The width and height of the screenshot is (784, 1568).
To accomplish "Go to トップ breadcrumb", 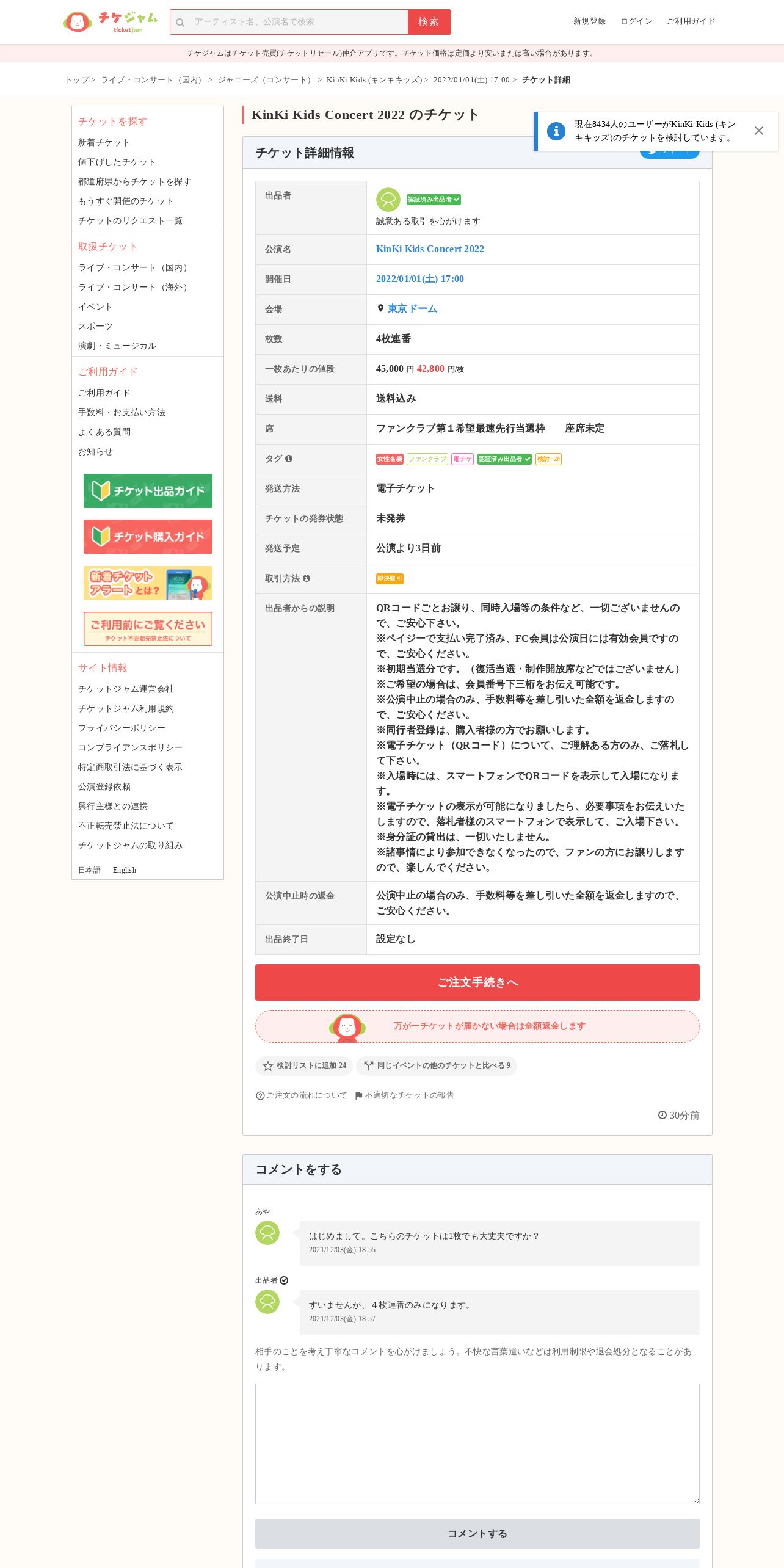I will [77, 80].
